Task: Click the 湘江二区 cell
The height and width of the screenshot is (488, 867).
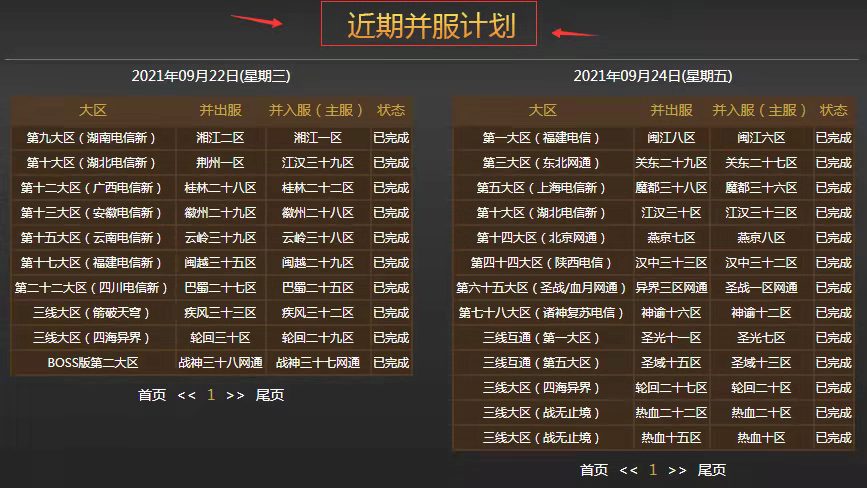Action: [220, 138]
